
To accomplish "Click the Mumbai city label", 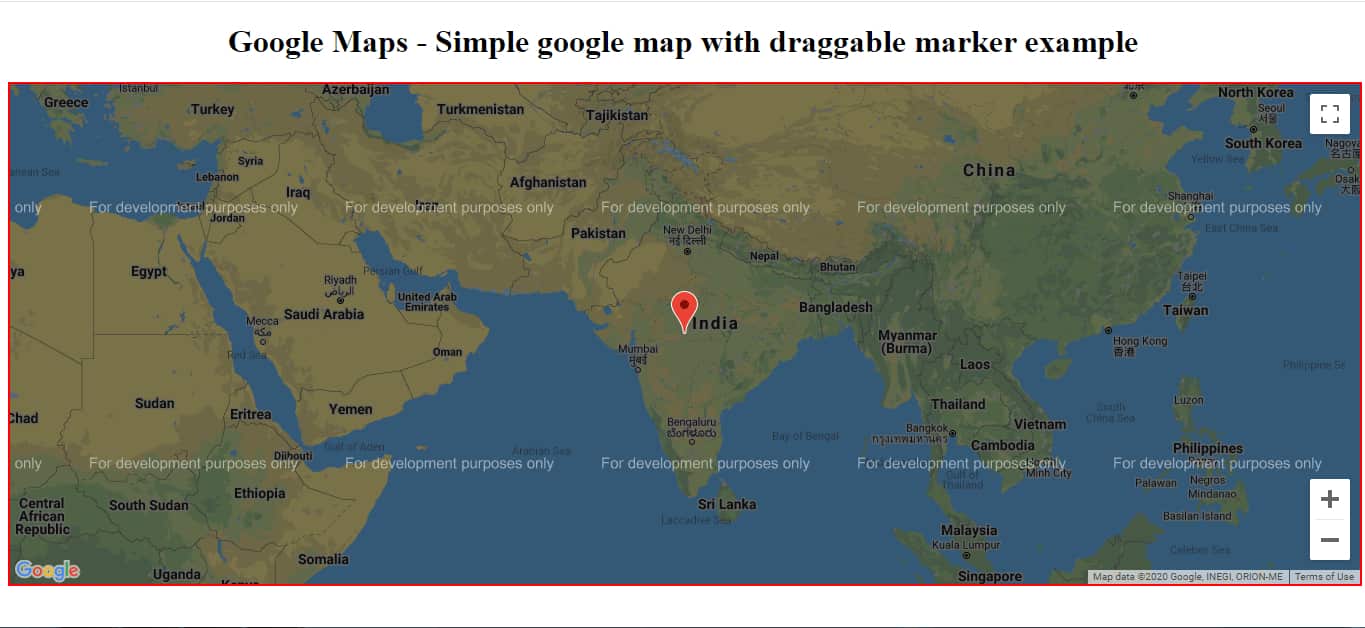I will pos(638,354).
